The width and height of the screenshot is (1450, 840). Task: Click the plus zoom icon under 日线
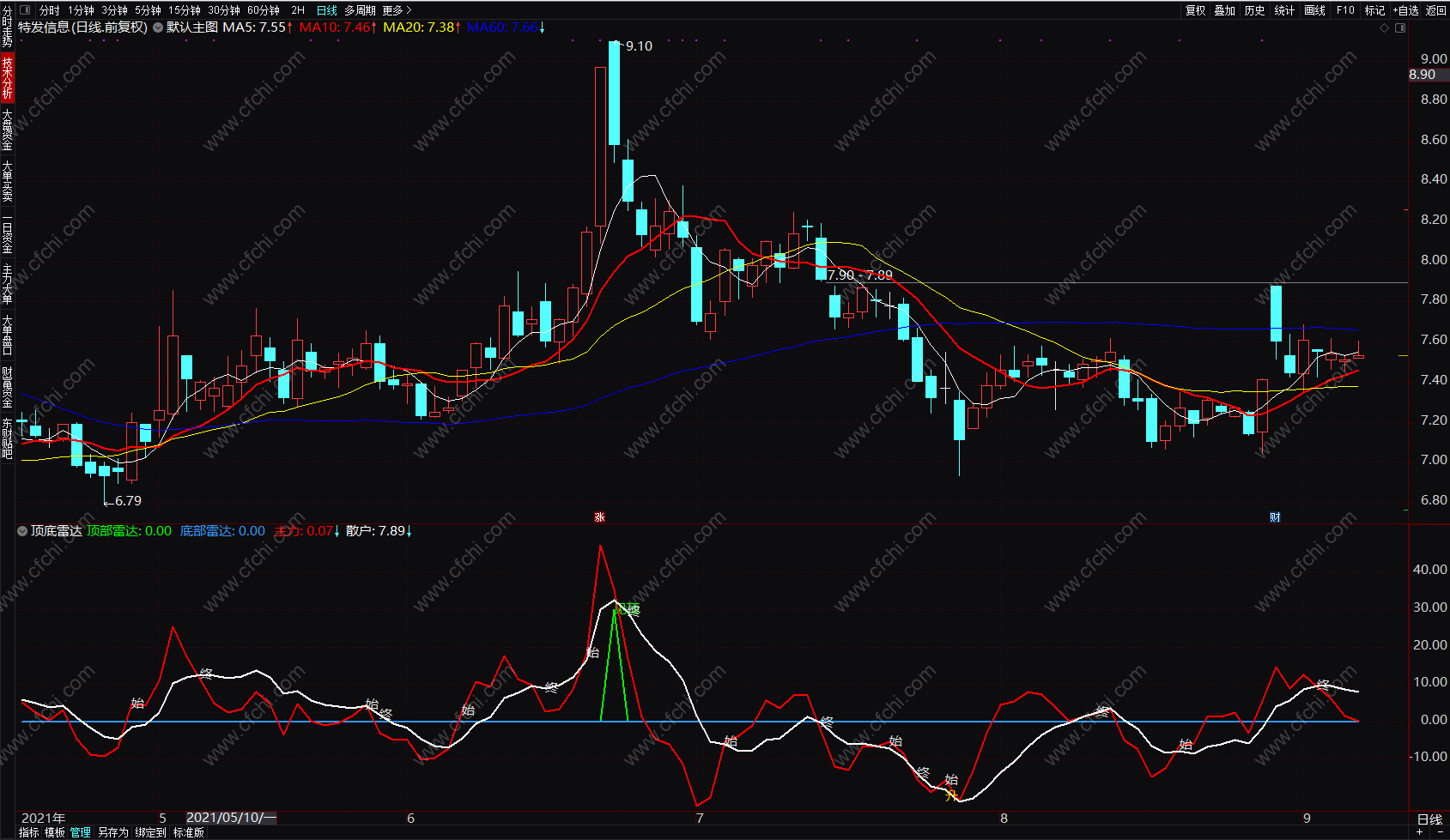point(1420,832)
